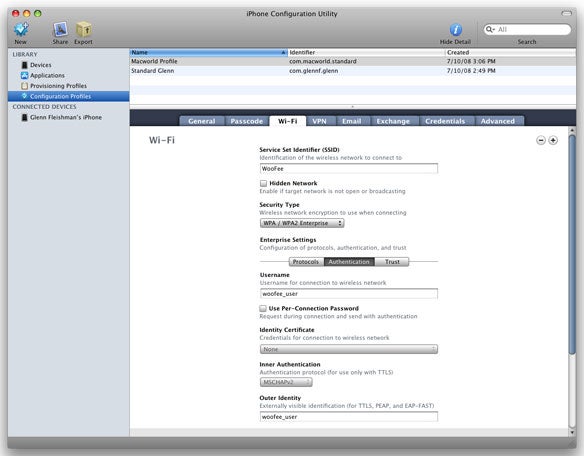Click the iPhone icon for Glenn Fleishman's iPhone
Screen dimensions: 584x456
point(25,117)
